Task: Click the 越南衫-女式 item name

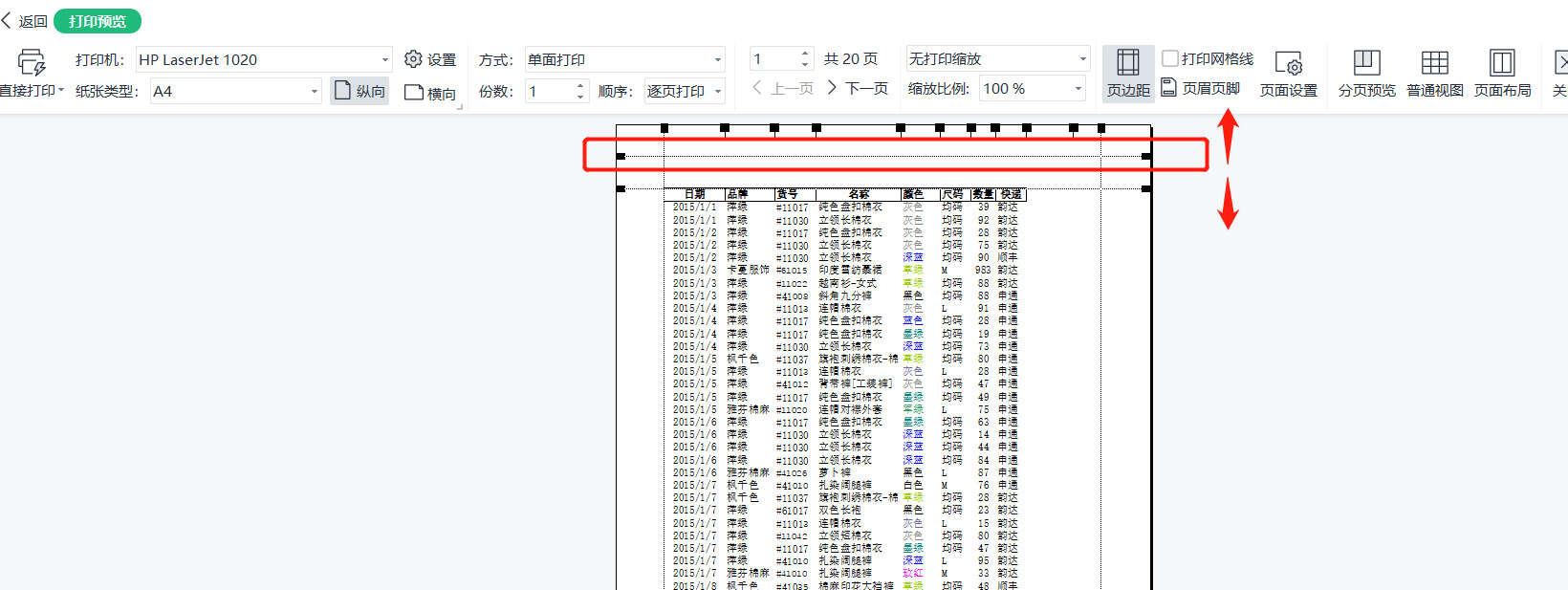Action: click(847, 283)
